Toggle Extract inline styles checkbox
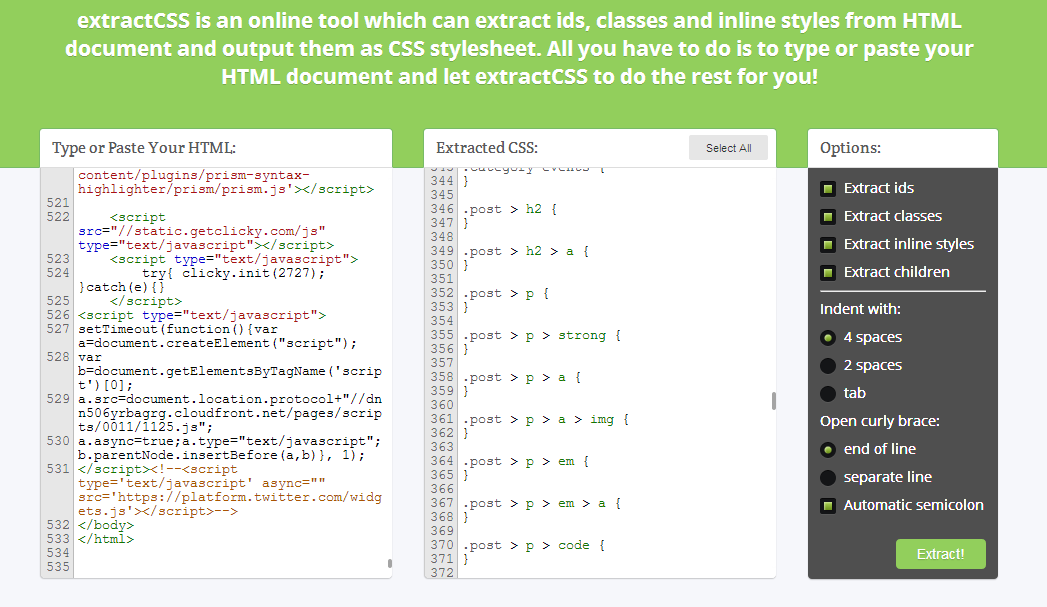Image resolution: width=1047 pixels, height=607 pixels. [x=828, y=244]
